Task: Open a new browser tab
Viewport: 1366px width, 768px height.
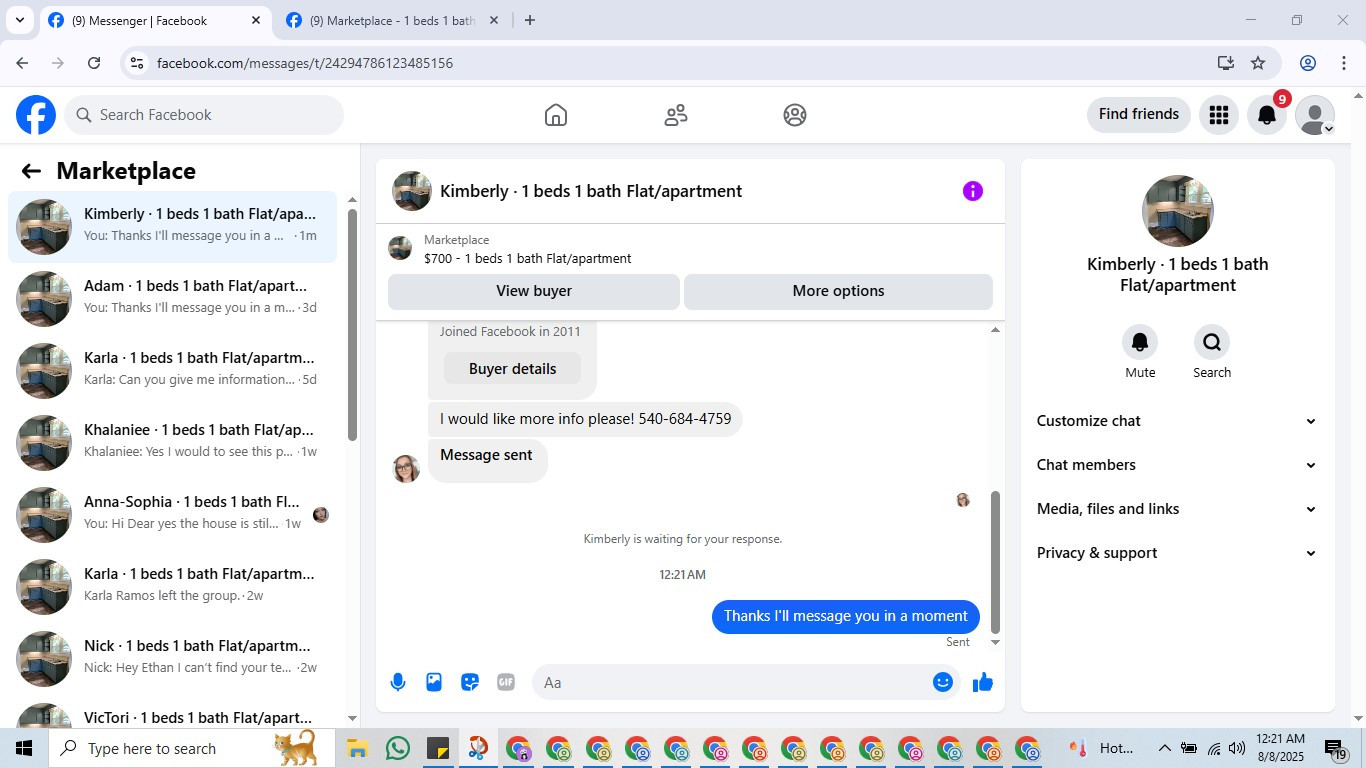Action: click(530, 20)
